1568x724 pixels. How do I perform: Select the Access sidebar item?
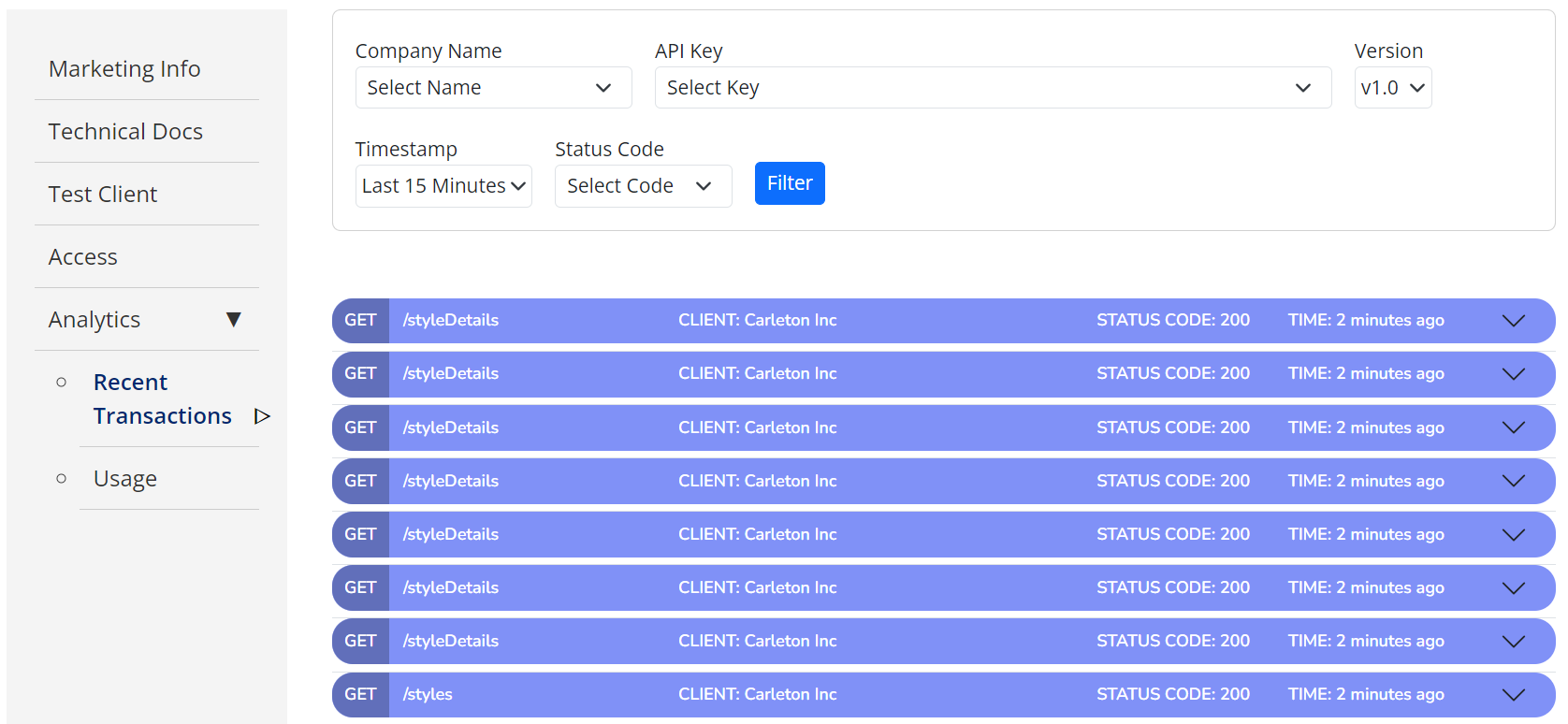(83, 257)
